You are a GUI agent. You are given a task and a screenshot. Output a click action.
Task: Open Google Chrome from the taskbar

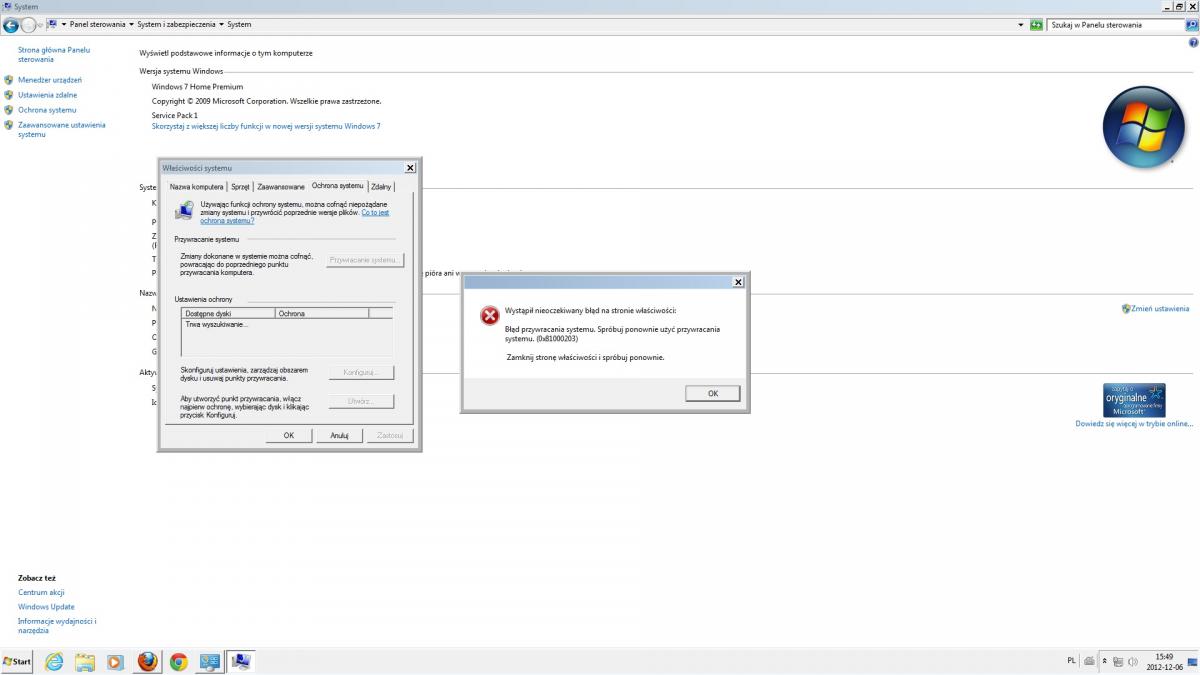coord(179,661)
